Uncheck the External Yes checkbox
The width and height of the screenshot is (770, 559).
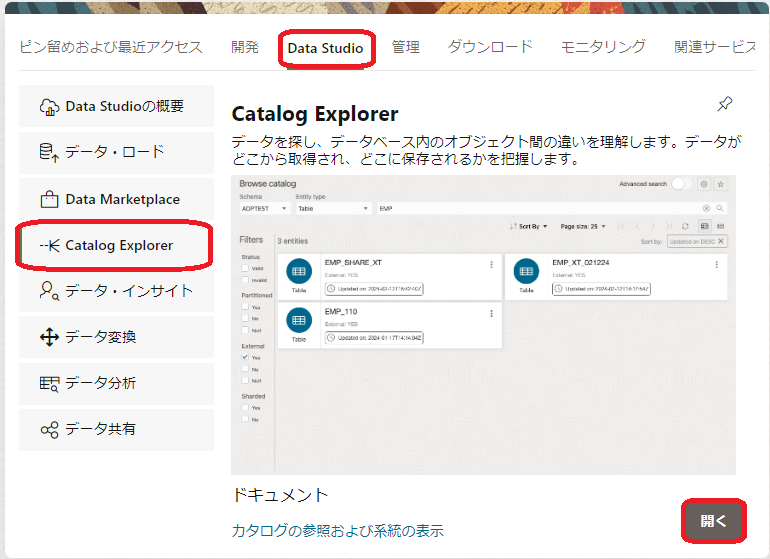point(246,356)
